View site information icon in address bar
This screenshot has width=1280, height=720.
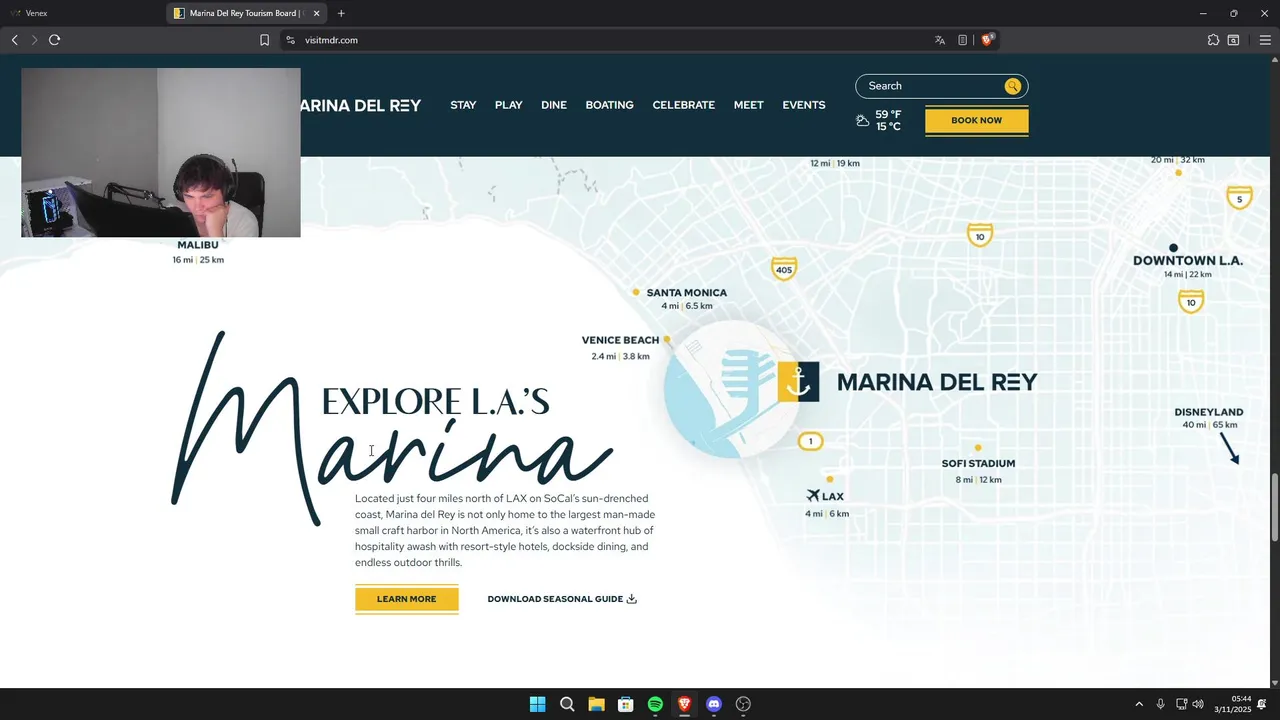point(290,40)
